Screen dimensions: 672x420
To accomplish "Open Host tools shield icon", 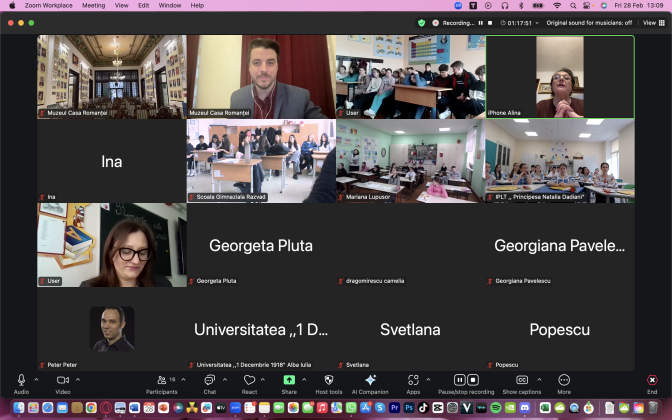I will tap(329, 381).
